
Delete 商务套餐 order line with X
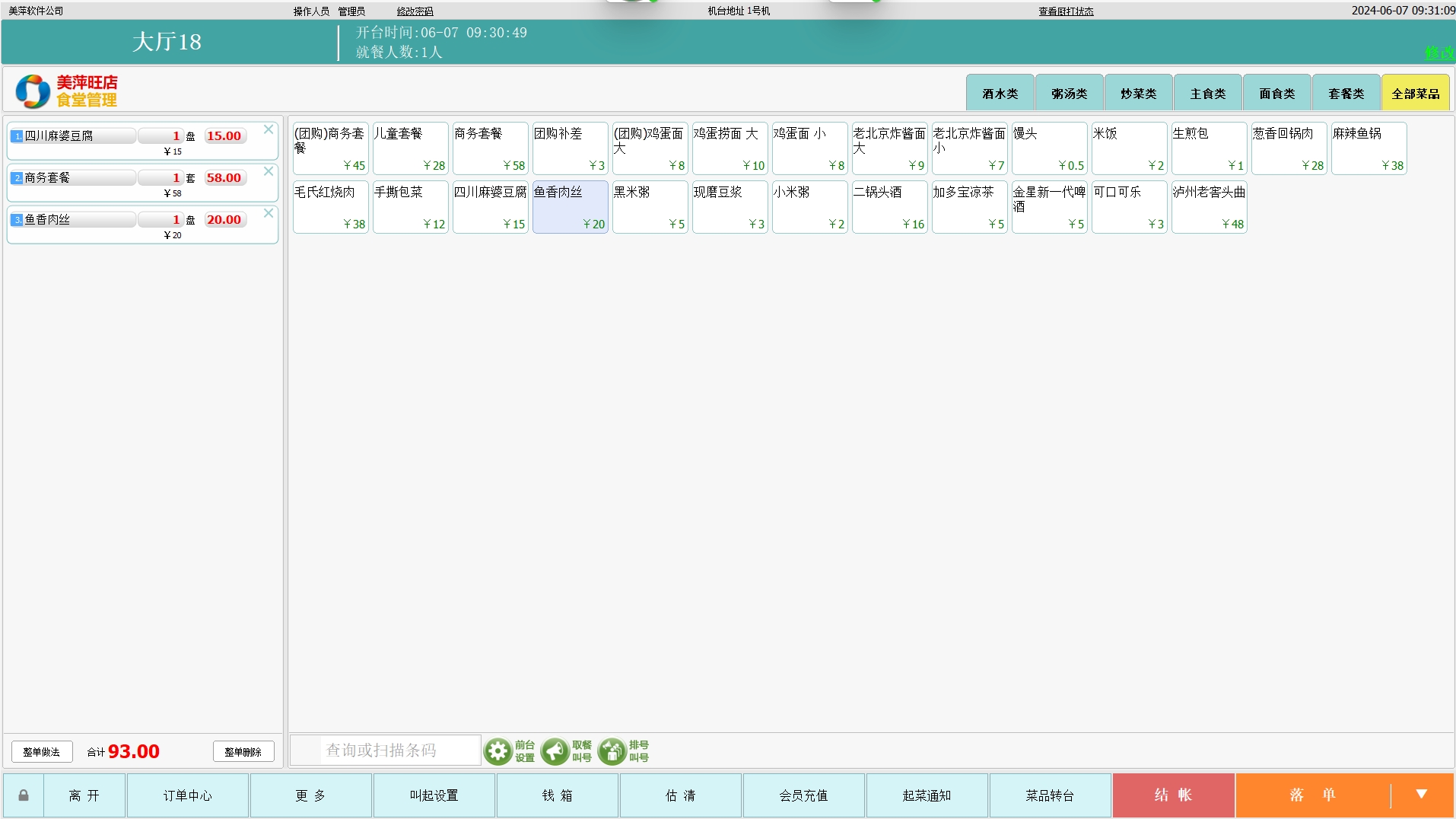pyautogui.click(x=269, y=172)
